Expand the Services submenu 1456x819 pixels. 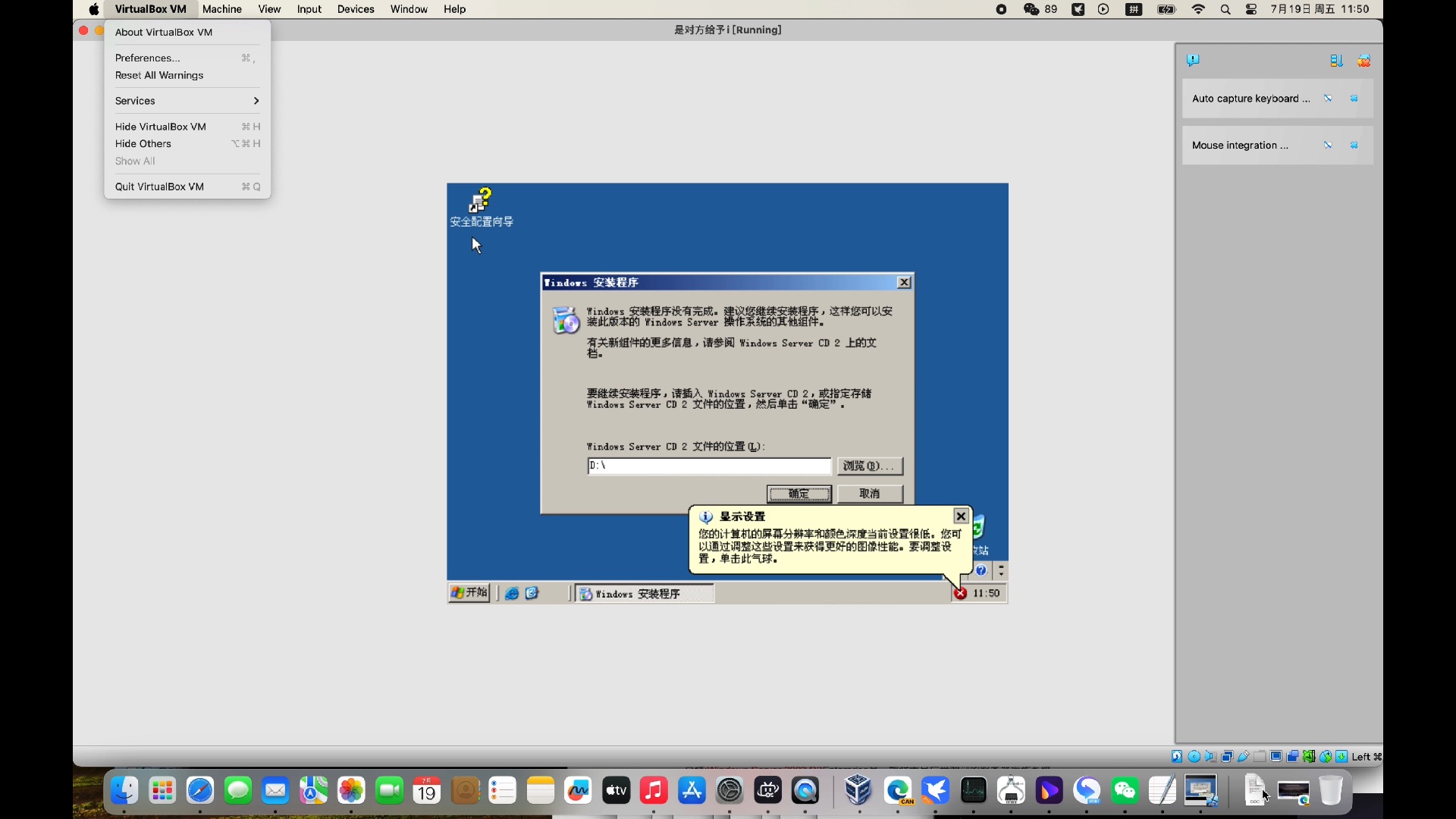[x=187, y=101]
